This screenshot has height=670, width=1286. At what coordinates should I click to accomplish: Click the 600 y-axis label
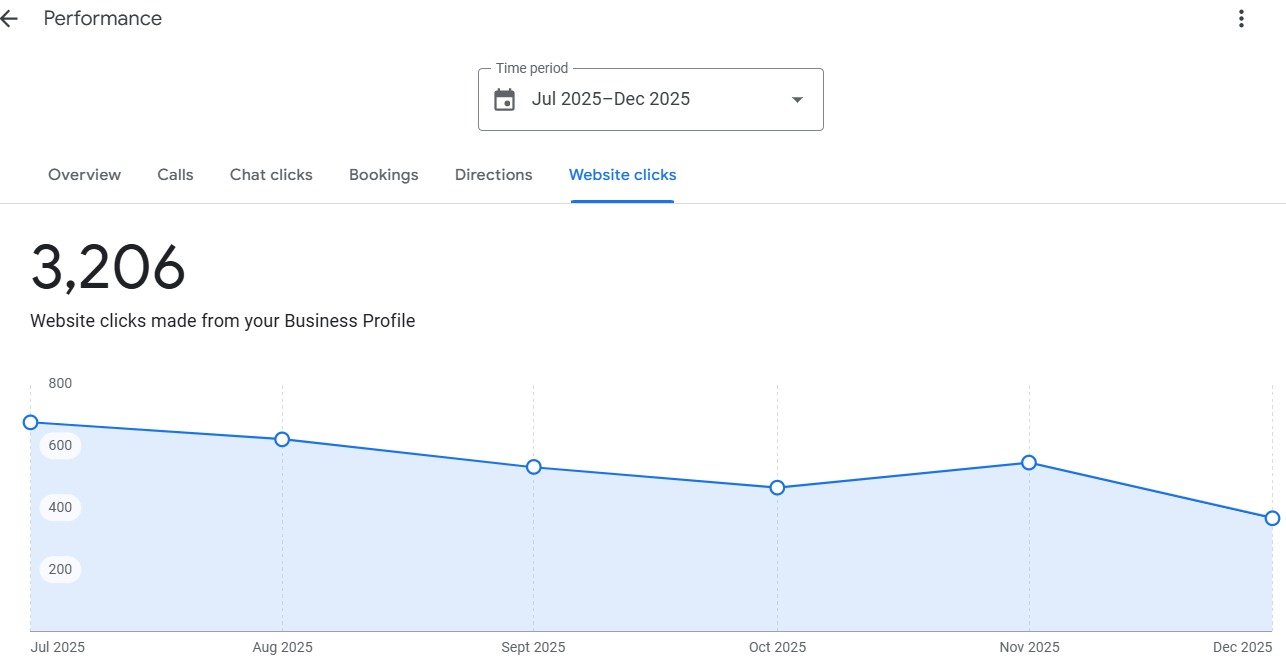coord(60,446)
